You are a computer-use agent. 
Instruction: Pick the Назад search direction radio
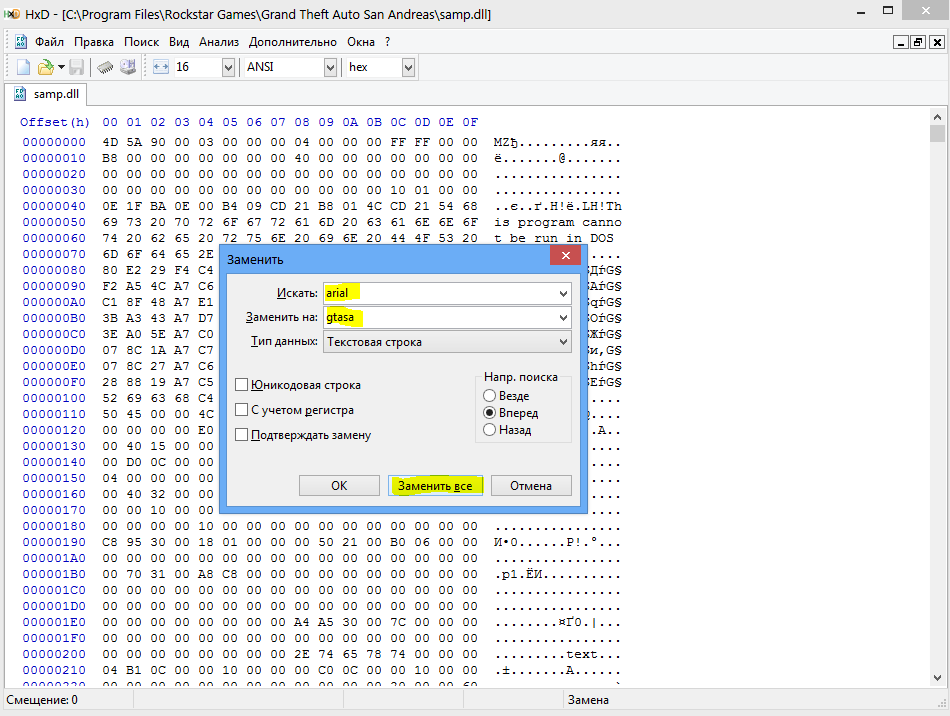(x=490, y=429)
